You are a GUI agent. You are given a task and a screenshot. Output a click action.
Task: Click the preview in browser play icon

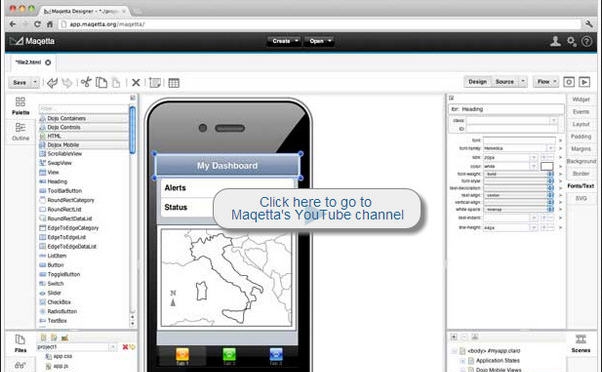coord(584,82)
